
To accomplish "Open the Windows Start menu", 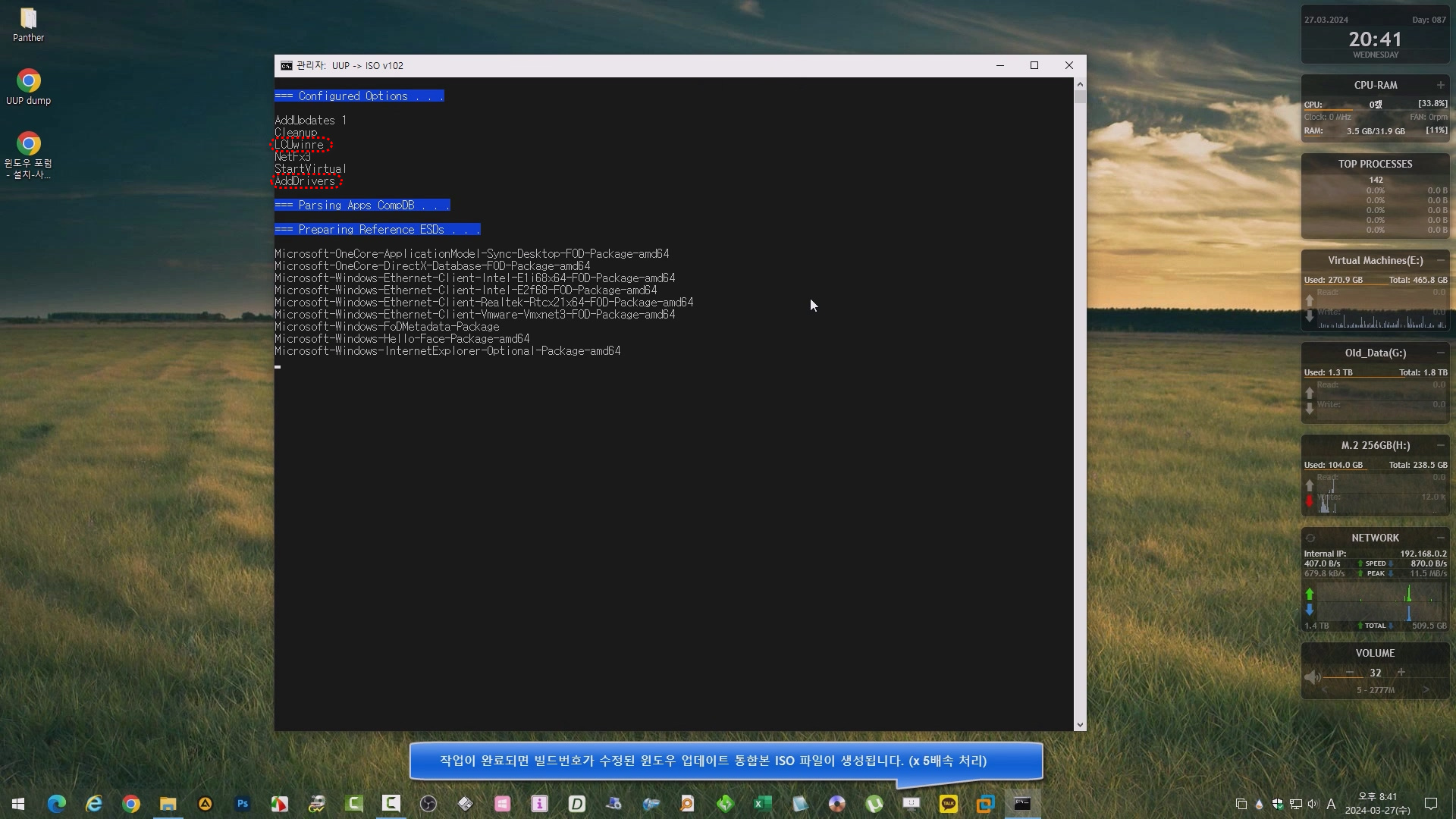I will click(x=18, y=804).
